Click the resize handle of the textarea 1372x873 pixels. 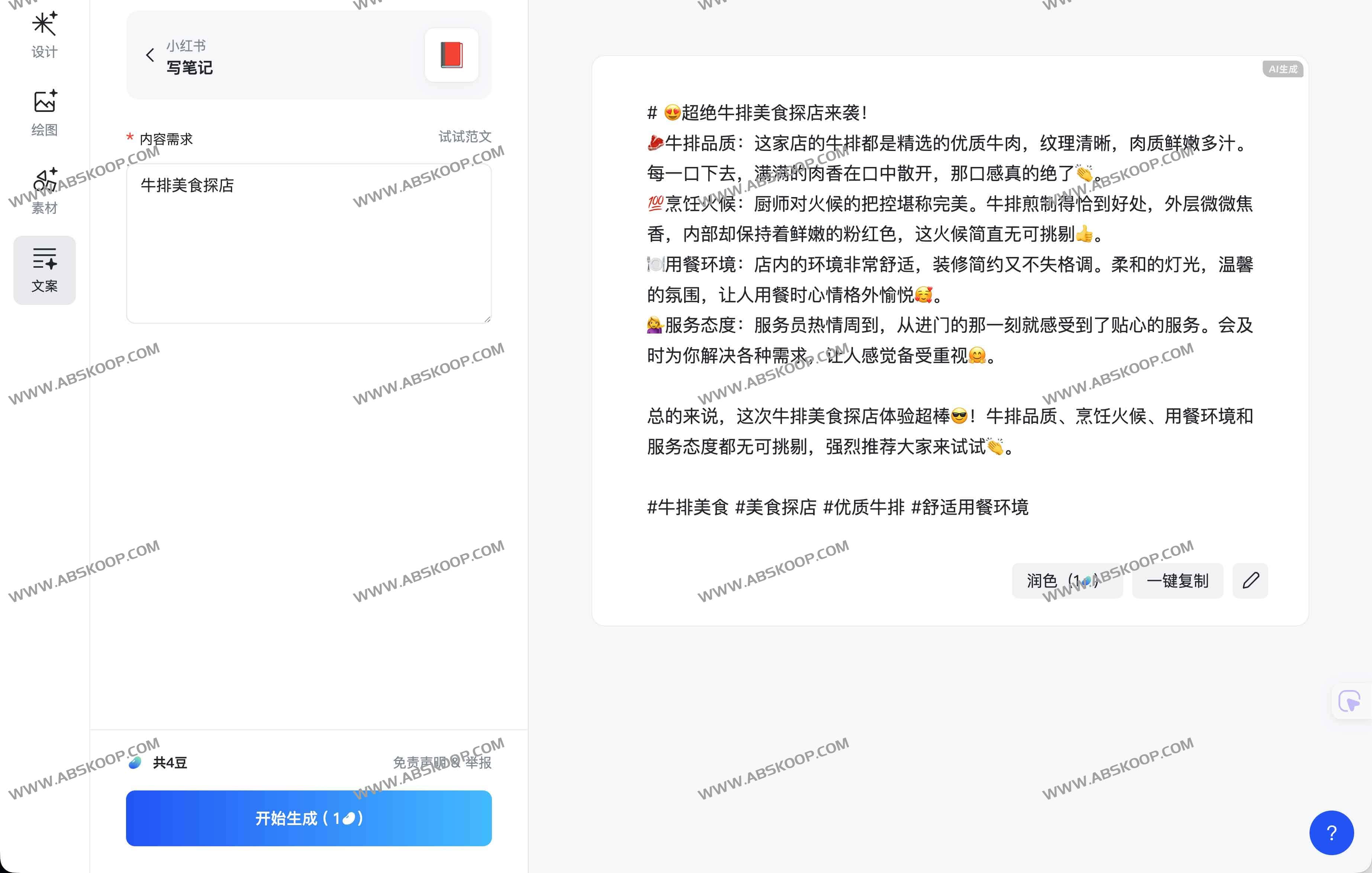coord(487,319)
